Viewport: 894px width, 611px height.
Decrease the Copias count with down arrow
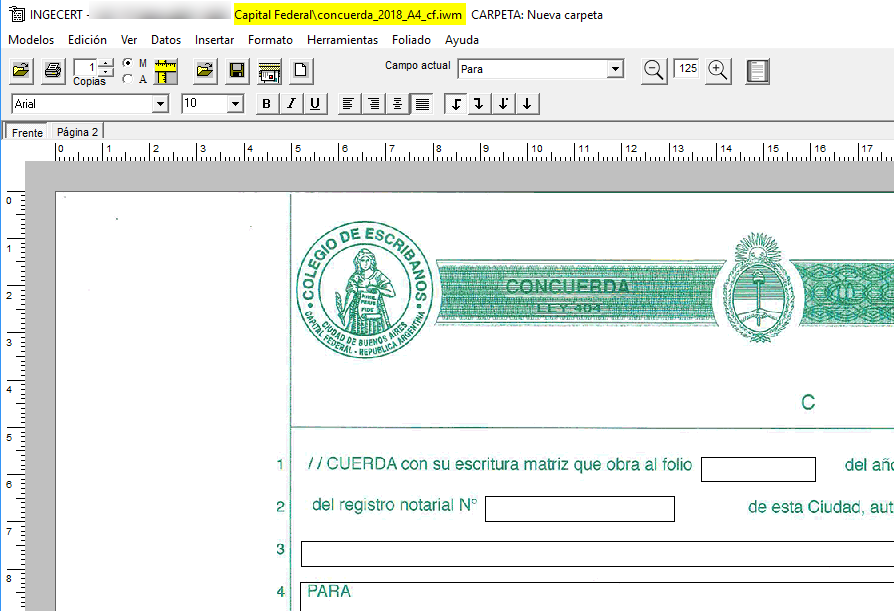tap(105, 72)
